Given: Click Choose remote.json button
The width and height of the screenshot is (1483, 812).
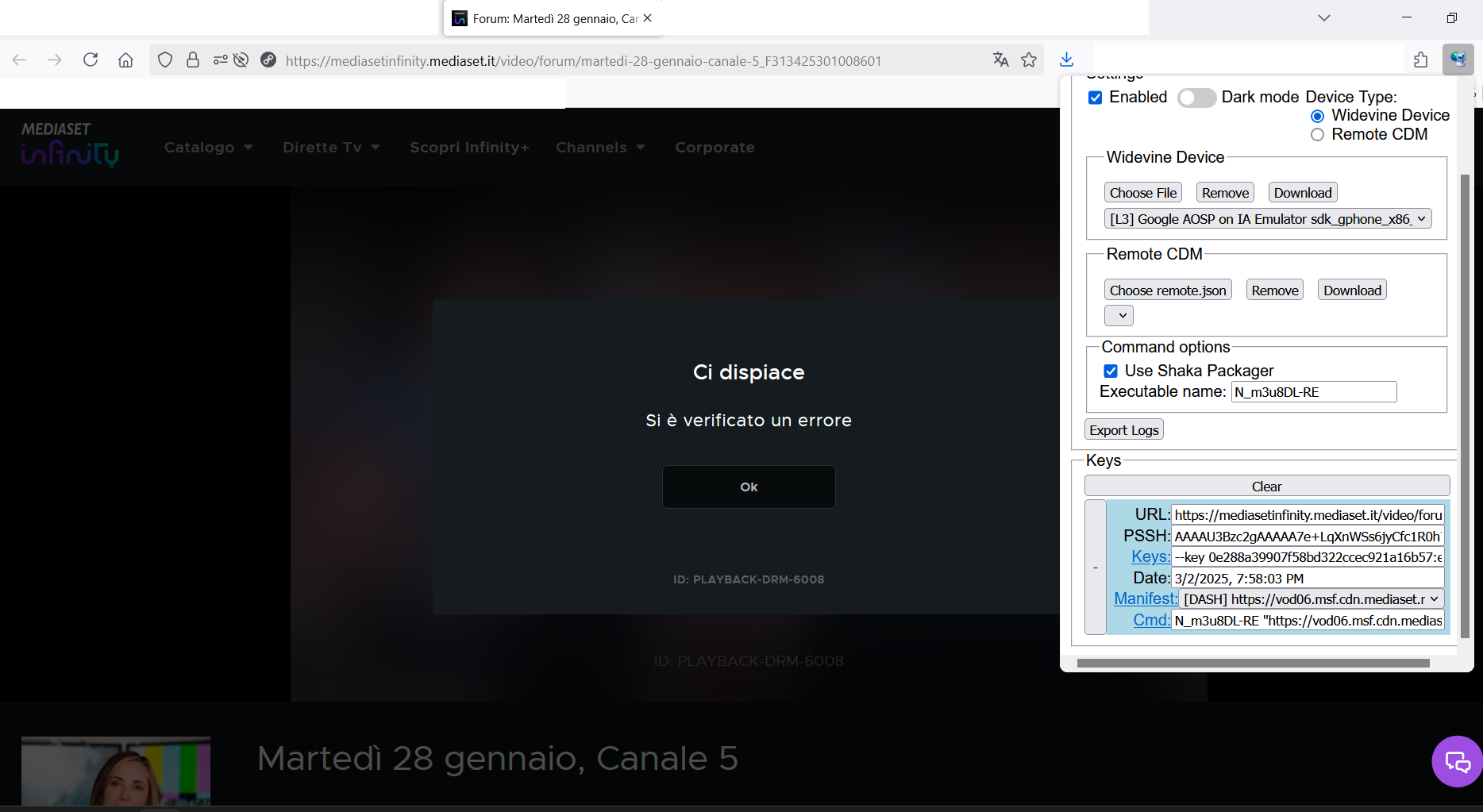Looking at the screenshot, I should coord(1168,291).
